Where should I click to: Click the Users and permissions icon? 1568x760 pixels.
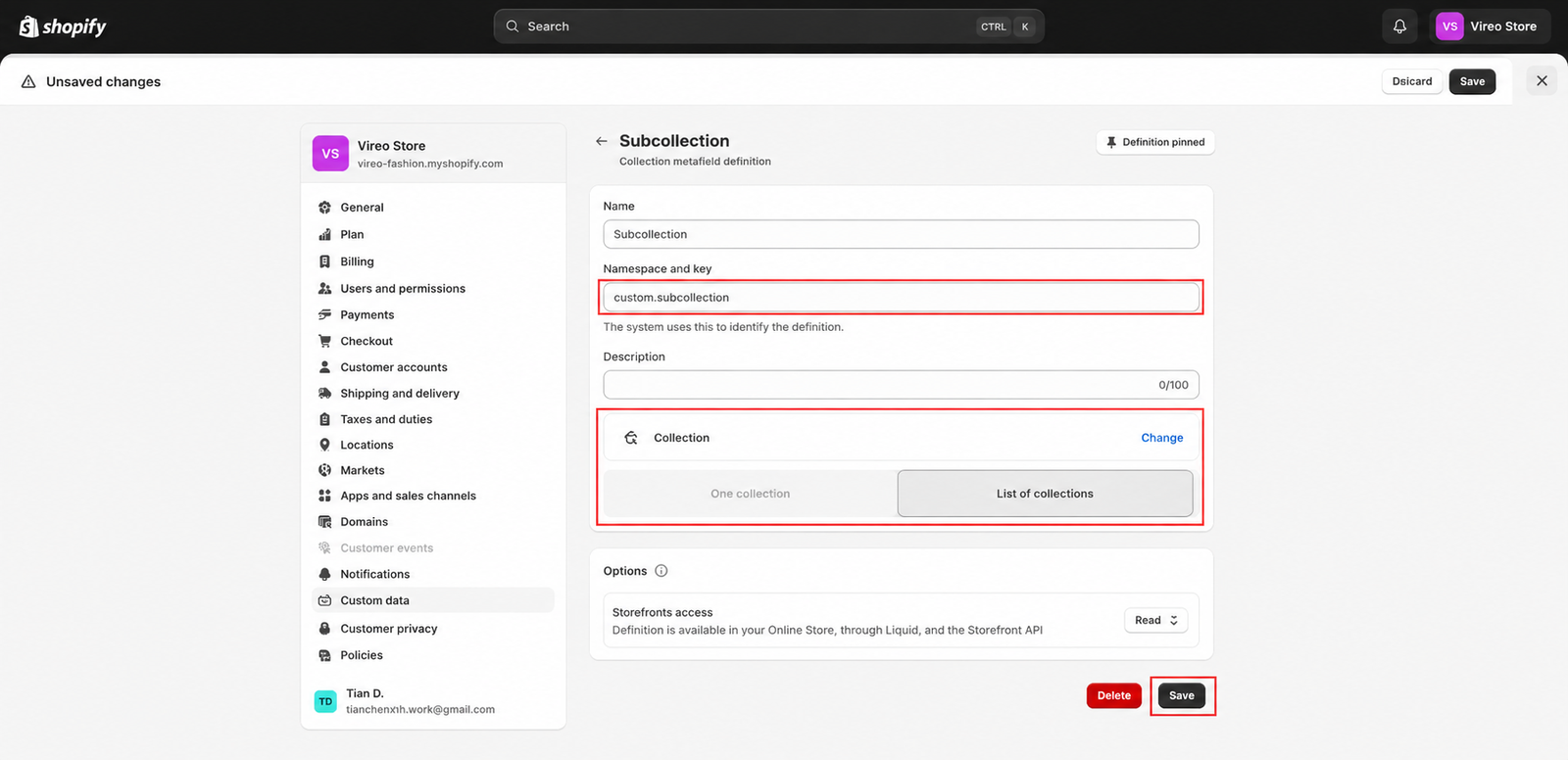point(324,289)
